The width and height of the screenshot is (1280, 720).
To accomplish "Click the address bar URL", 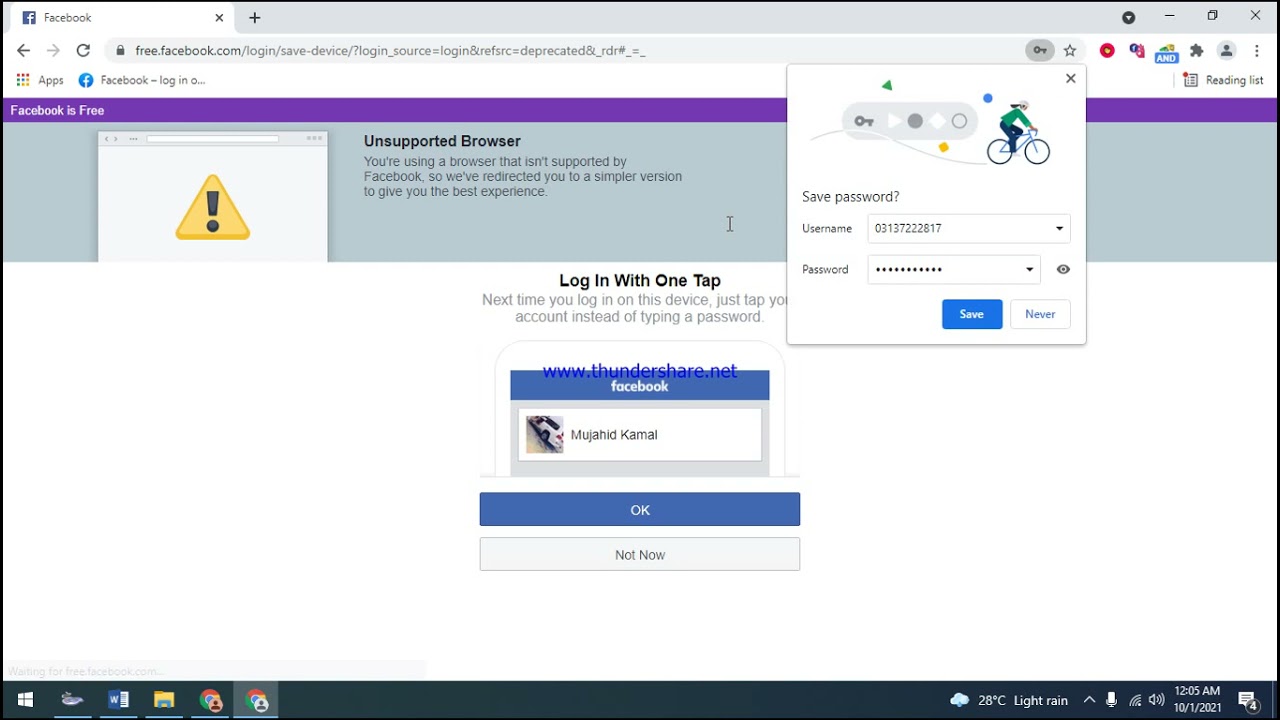I will pos(390,51).
